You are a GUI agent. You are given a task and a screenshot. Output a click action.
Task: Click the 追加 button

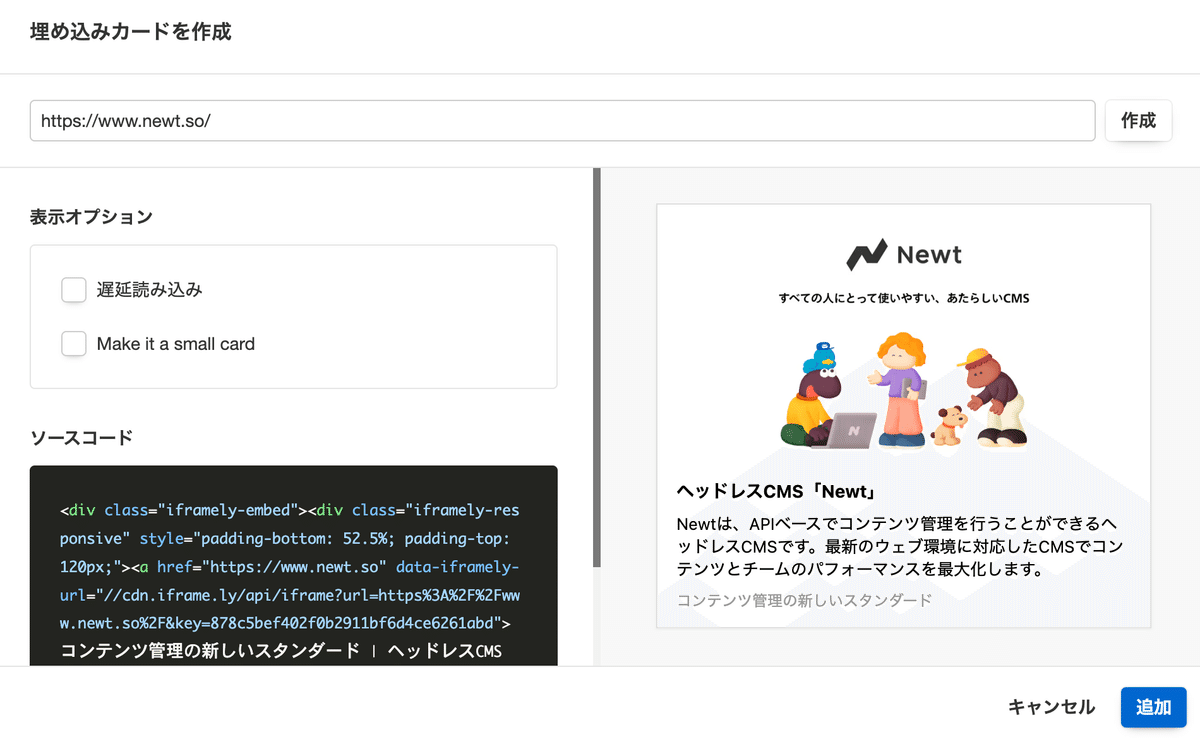[x=1153, y=707]
